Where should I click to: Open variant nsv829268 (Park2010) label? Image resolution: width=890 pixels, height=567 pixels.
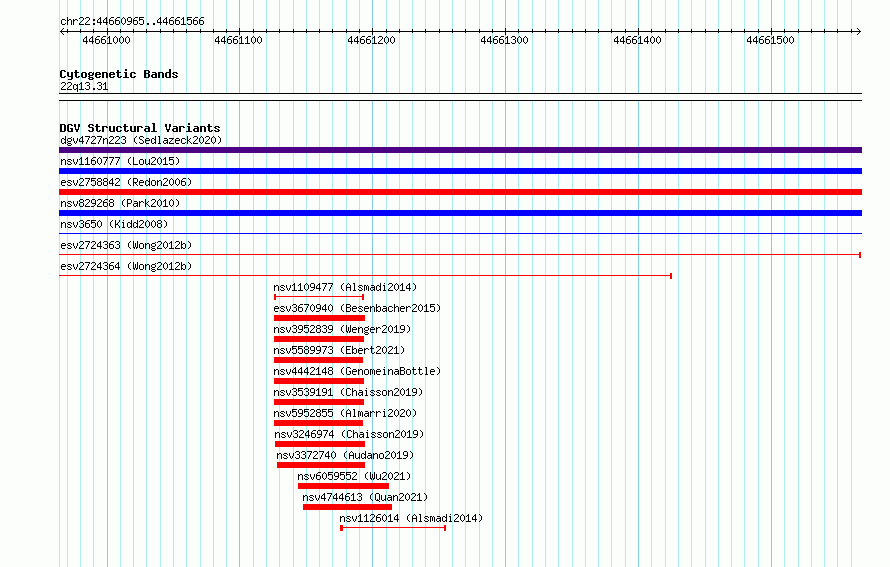point(120,203)
